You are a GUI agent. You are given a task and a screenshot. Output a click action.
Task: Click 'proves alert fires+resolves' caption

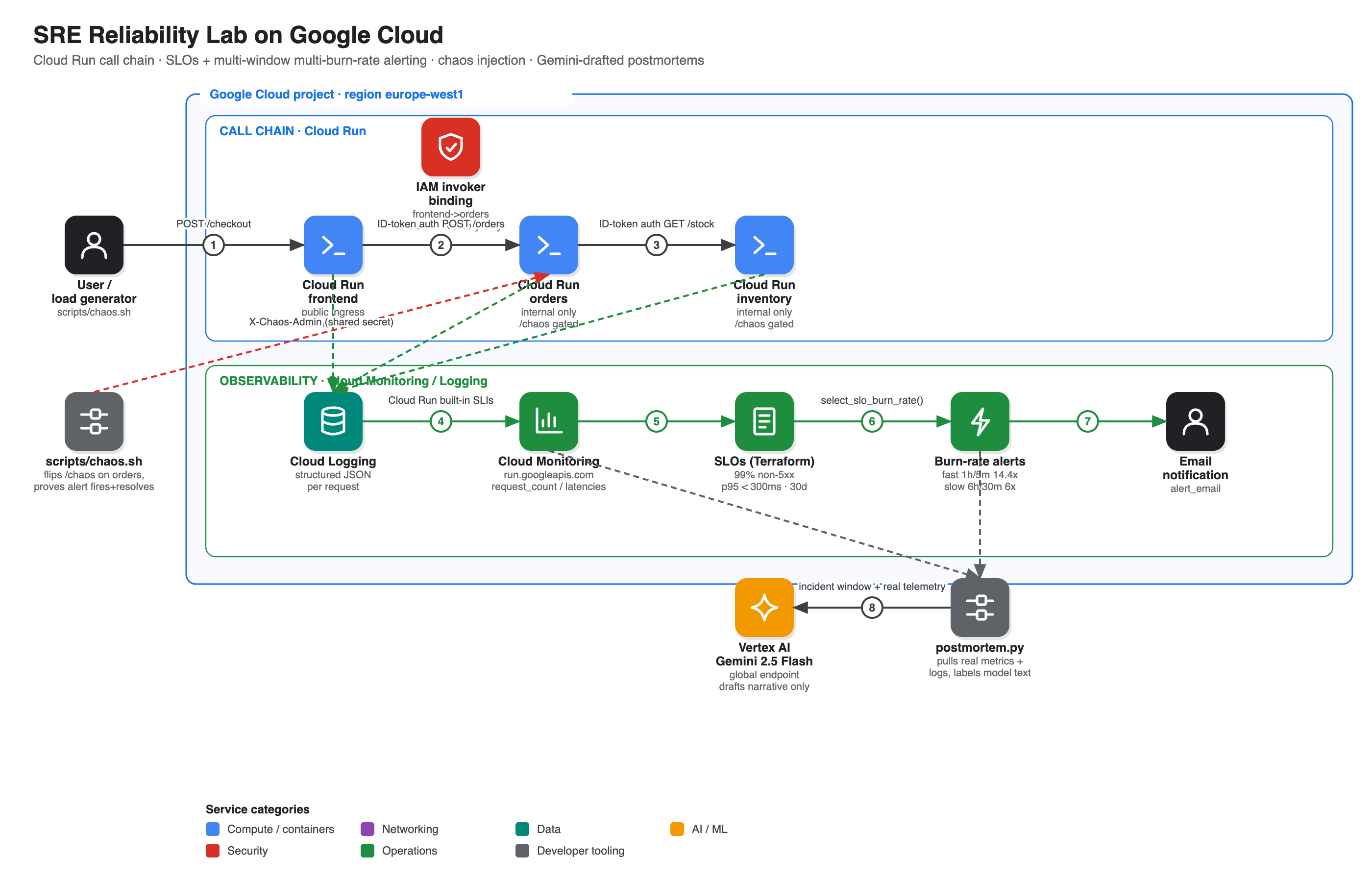[x=94, y=487]
